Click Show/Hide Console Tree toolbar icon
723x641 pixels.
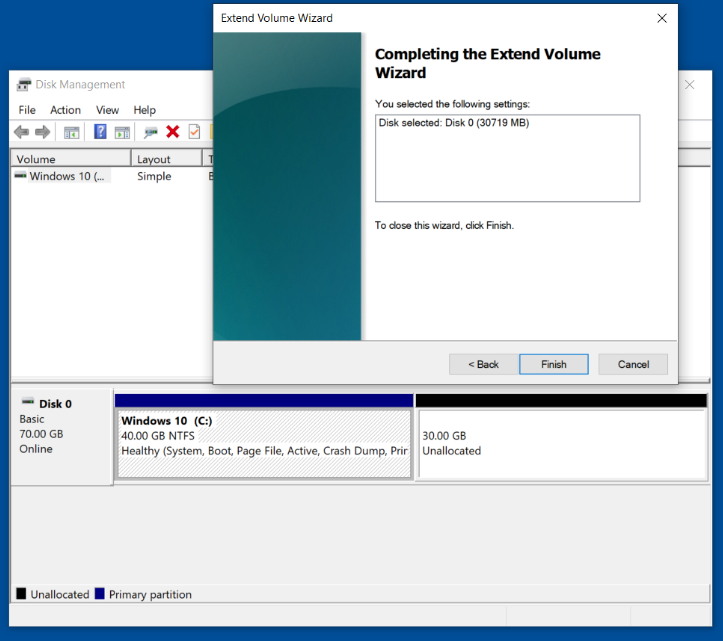coord(72,132)
